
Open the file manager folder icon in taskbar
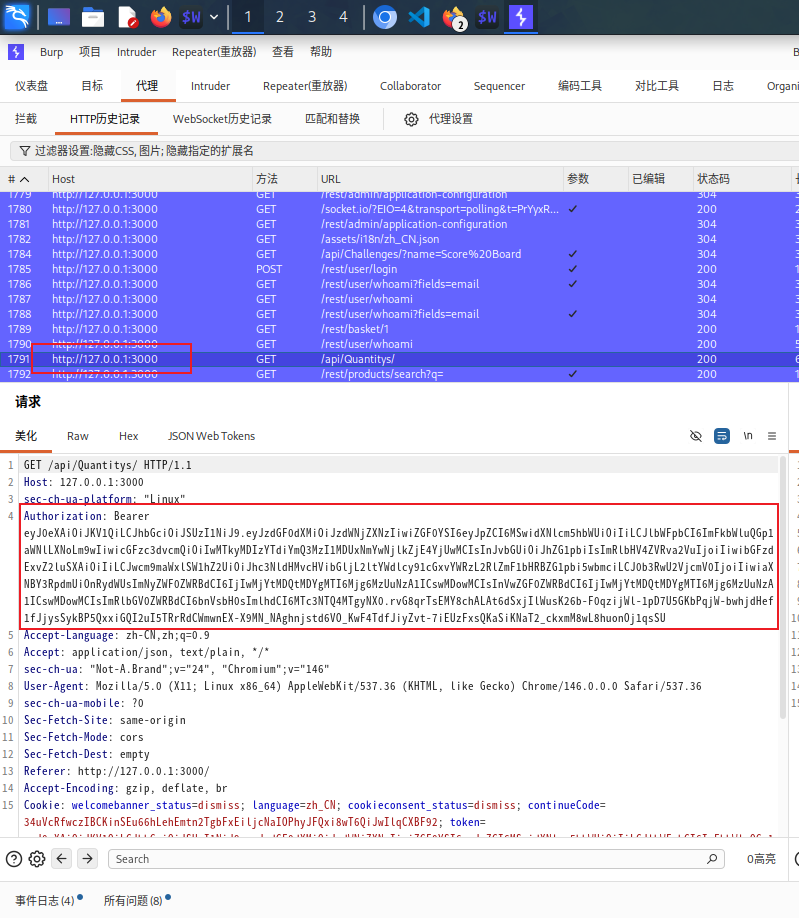(92, 18)
